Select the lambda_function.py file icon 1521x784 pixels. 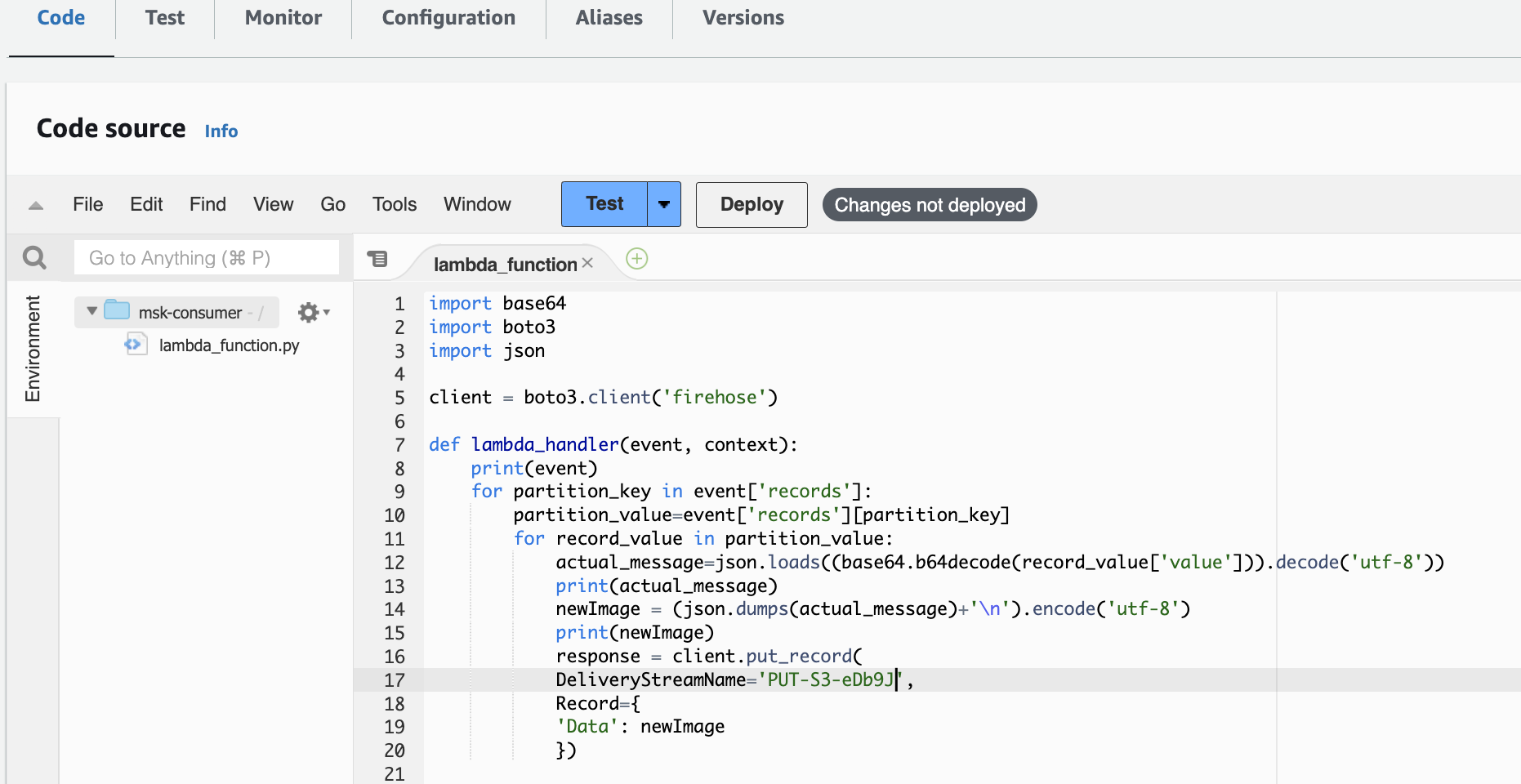[134, 345]
